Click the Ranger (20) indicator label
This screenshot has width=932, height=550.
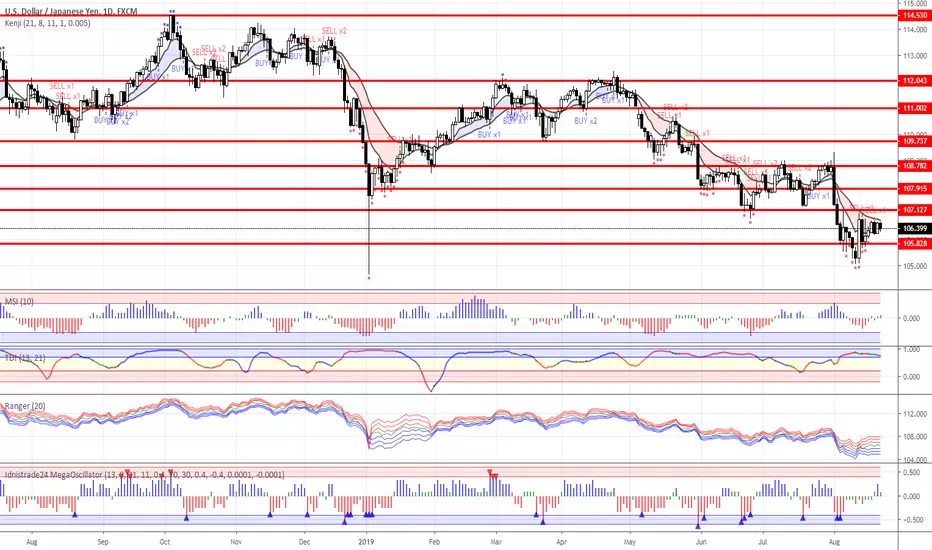[x=25, y=406]
